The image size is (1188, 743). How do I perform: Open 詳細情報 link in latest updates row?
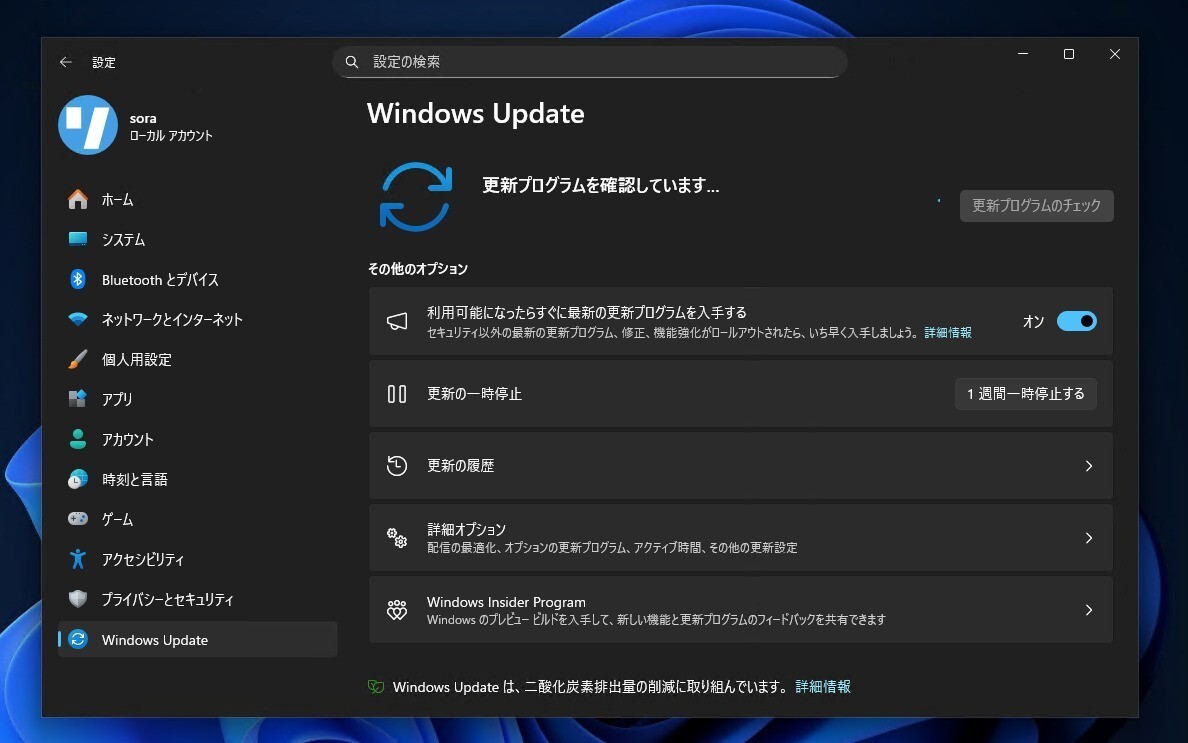pyautogui.click(x=948, y=332)
